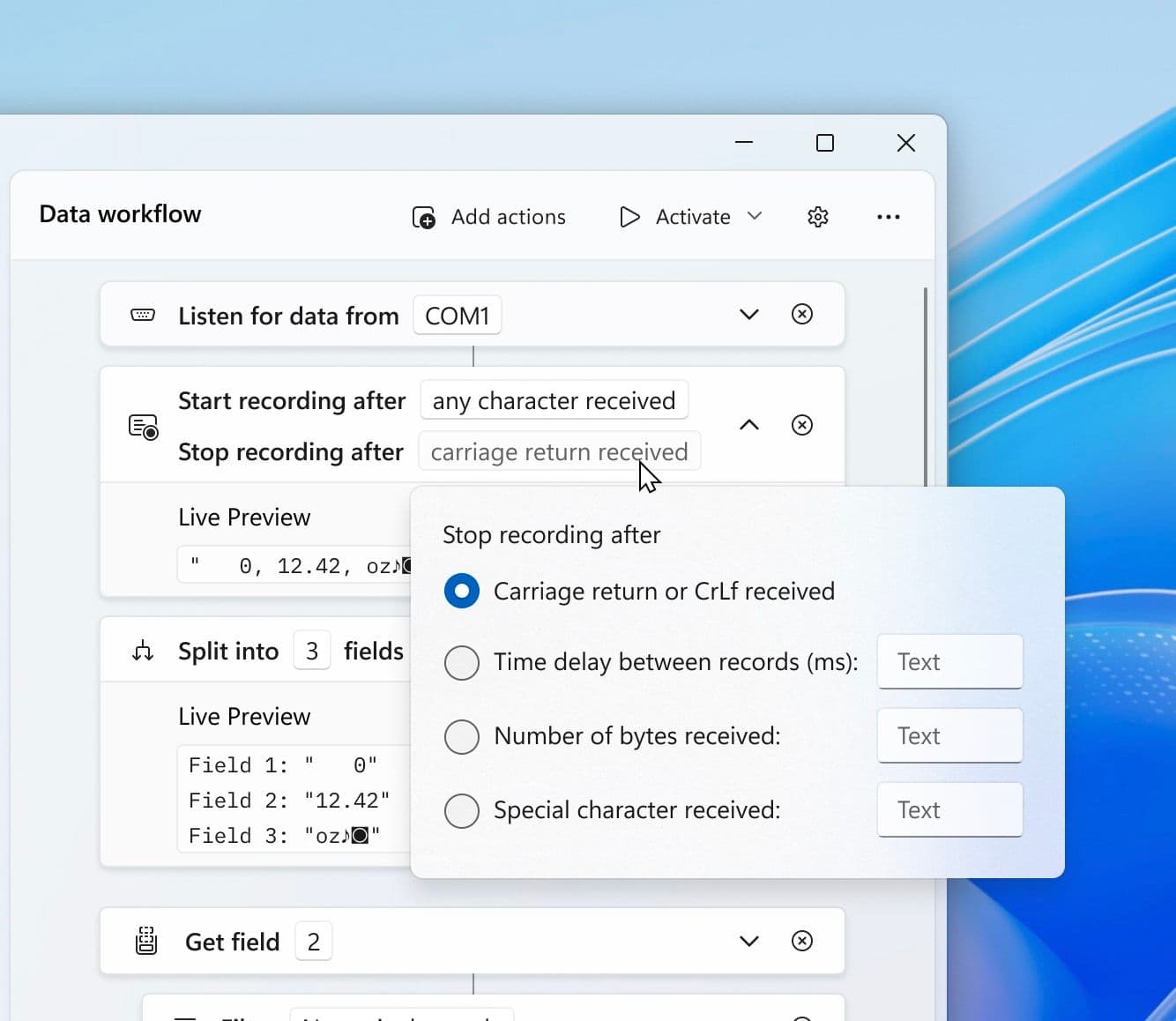Select Carriage return or CrLf received option
This screenshot has width=1176, height=1021.
click(x=462, y=591)
